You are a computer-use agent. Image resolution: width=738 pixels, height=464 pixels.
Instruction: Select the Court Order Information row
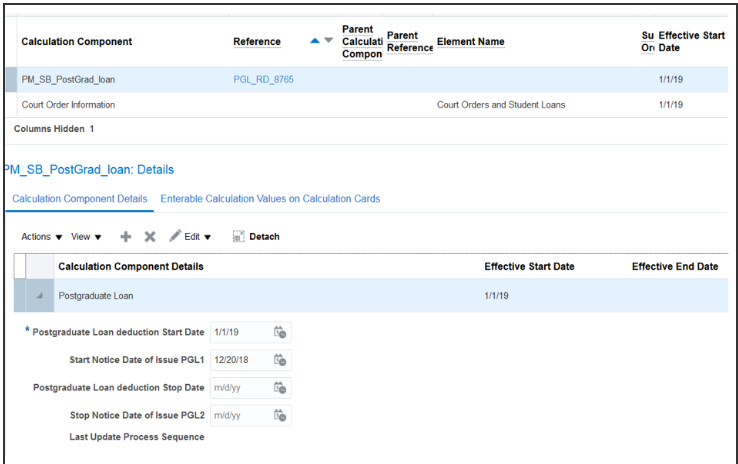pos(68,105)
